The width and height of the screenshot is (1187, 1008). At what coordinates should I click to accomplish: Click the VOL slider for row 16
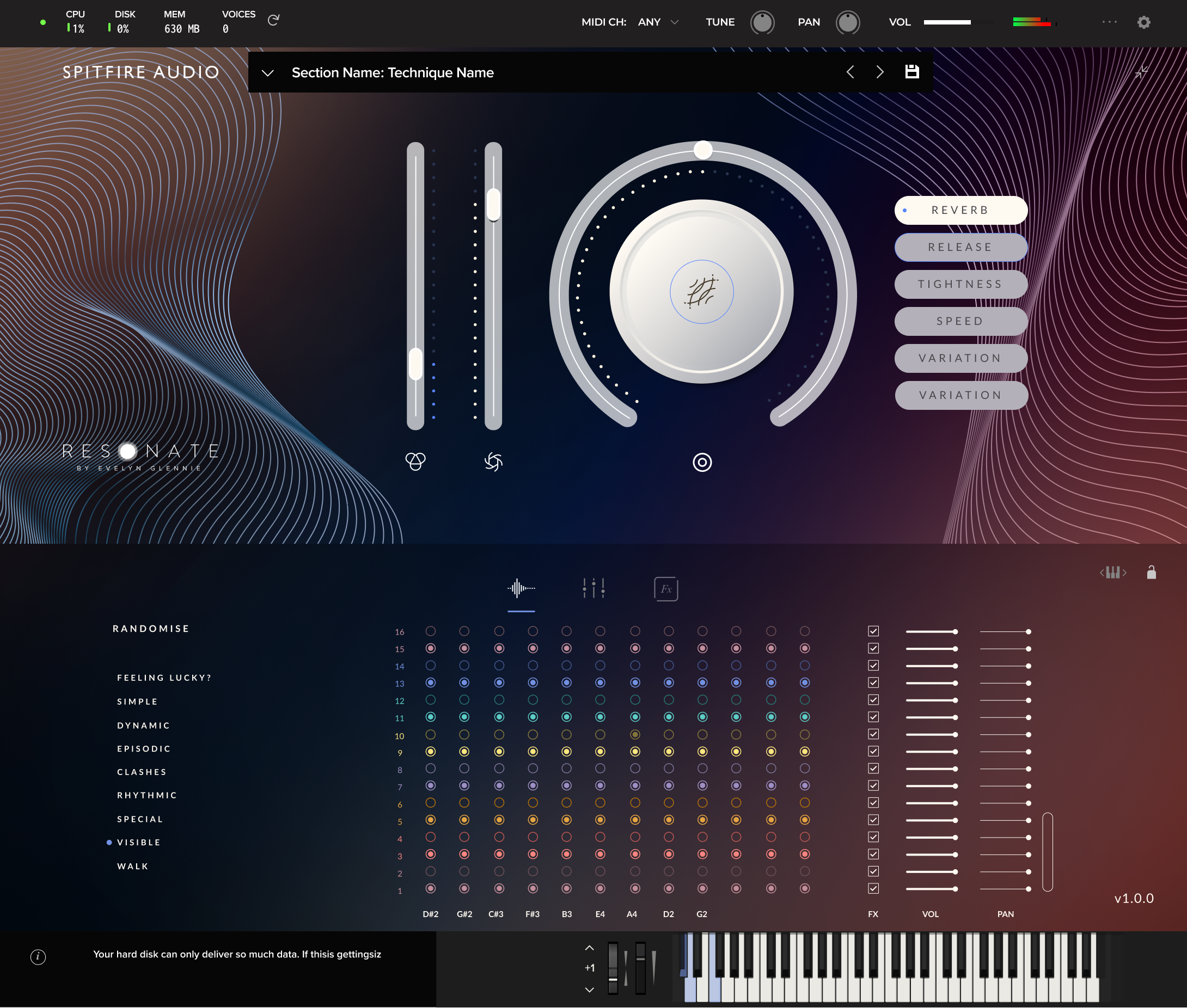(932, 632)
